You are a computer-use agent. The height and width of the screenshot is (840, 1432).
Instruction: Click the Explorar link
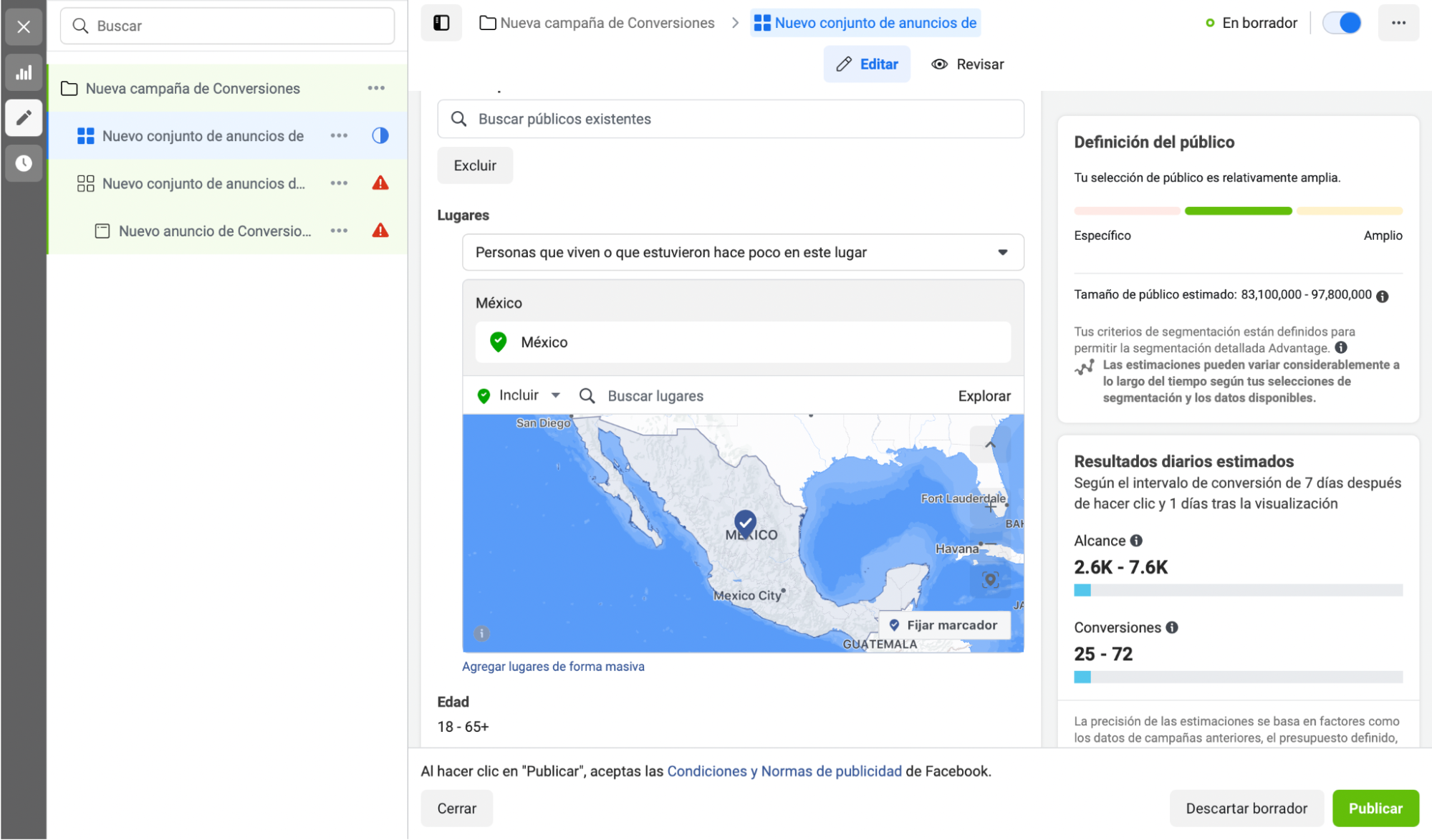984,396
